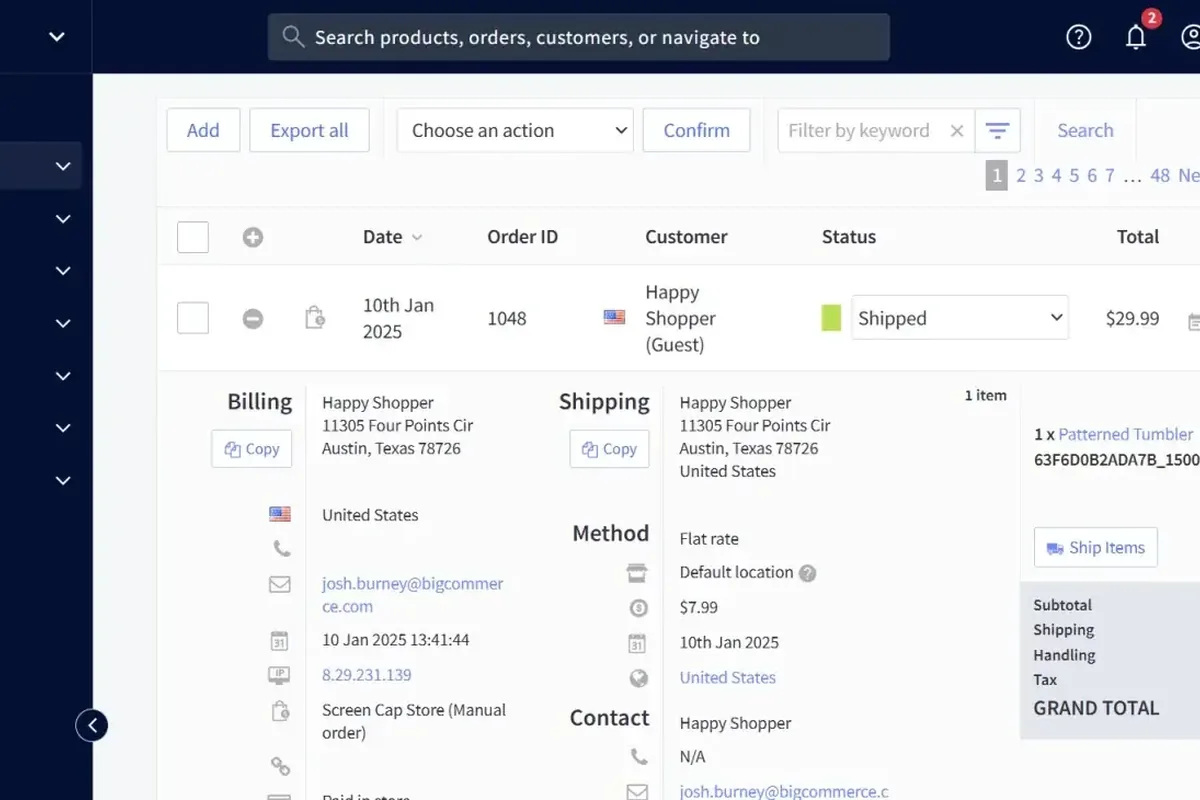Open the user account profile icon
The image size is (1200, 800).
pos(1190,37)
